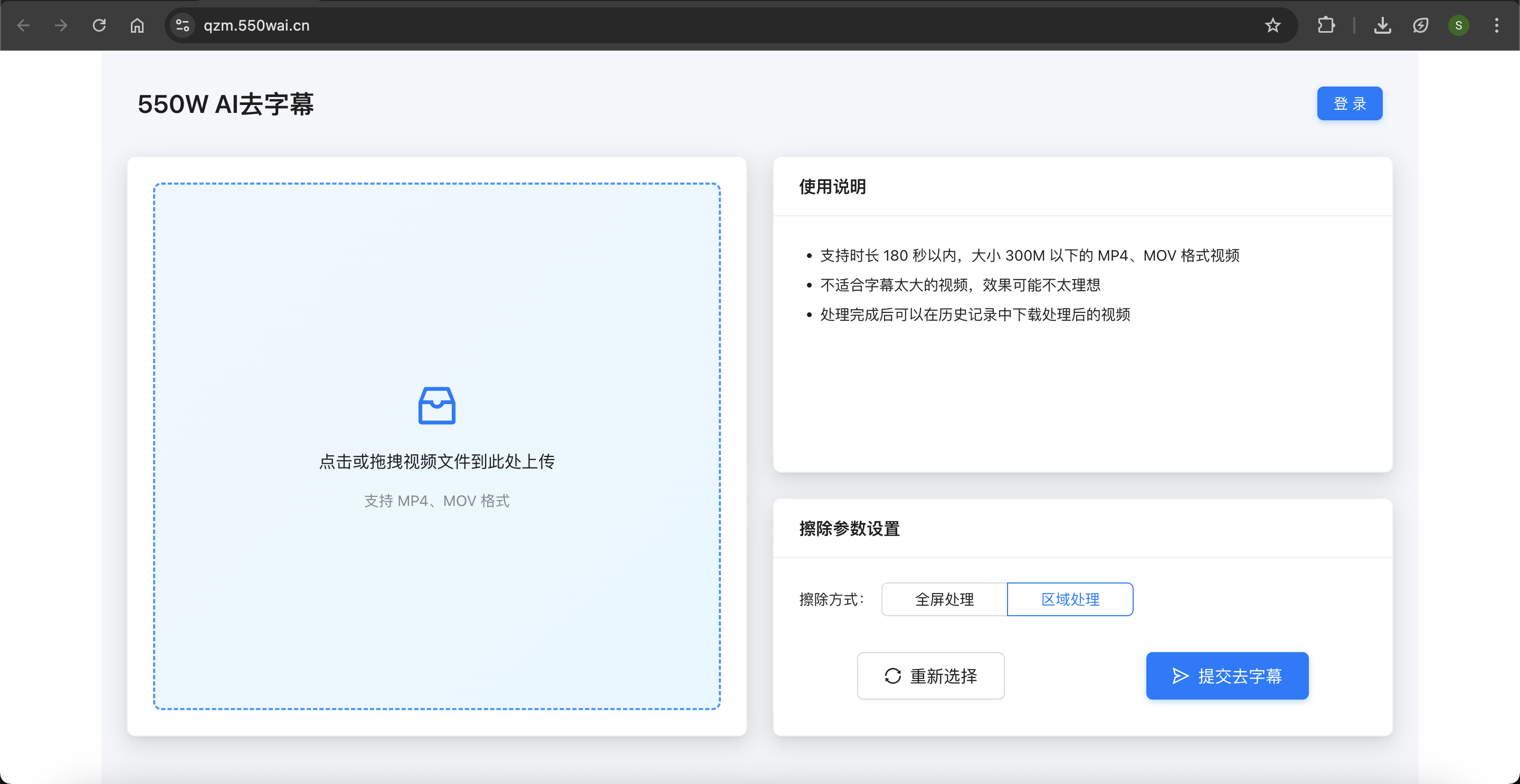Click the performance leaf icon
1520x784 pixels.
click(x=1420, y=25)
